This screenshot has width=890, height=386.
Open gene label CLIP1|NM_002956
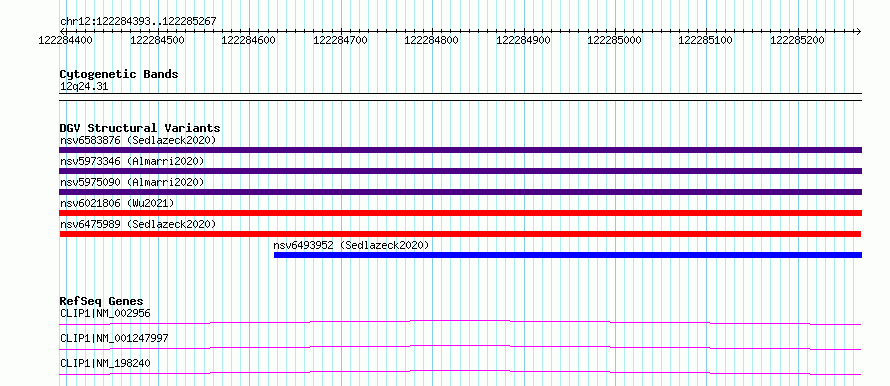pos(105,313)
